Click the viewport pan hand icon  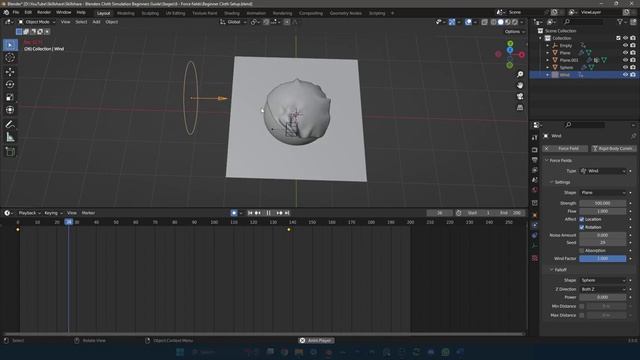(520, 85)
